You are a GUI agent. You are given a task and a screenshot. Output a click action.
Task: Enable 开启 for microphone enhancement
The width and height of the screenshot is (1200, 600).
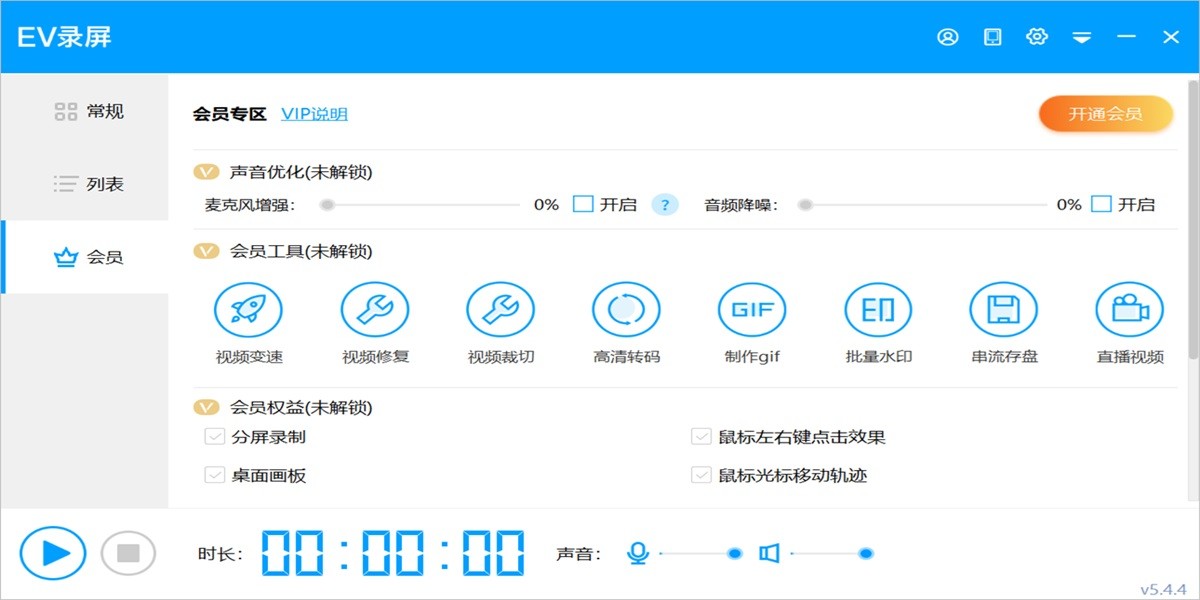coord(582,204)
